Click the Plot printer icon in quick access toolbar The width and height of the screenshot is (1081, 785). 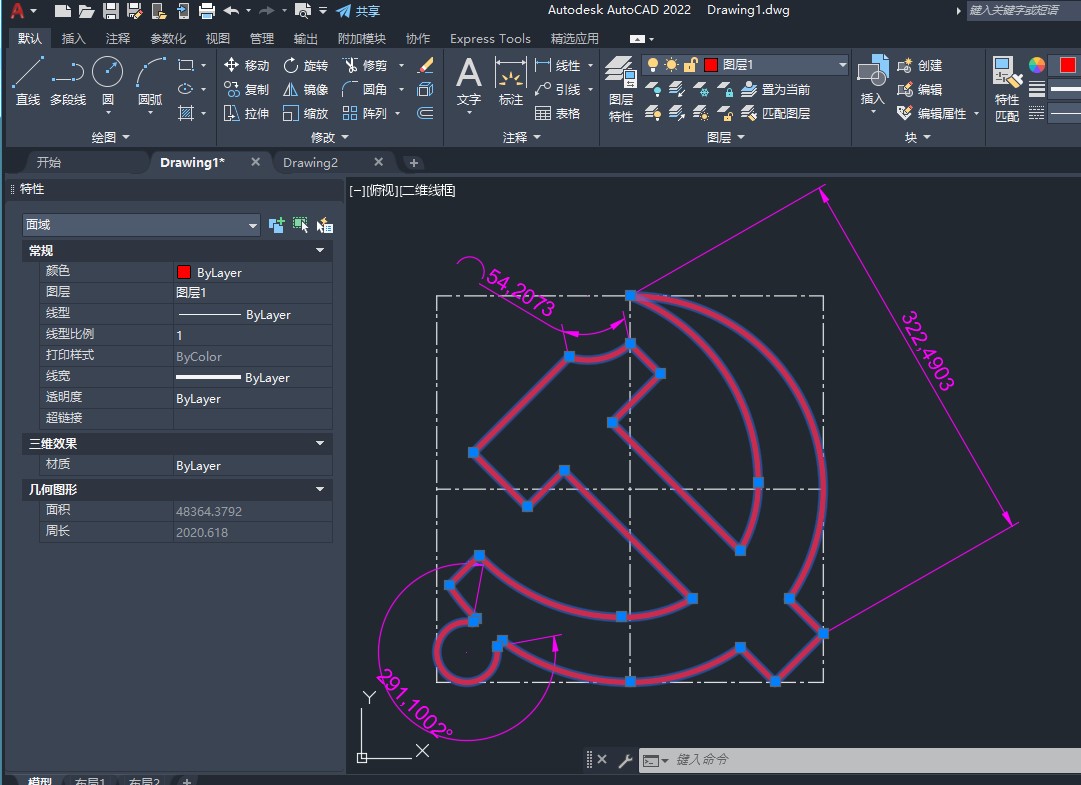click(207, 10)
